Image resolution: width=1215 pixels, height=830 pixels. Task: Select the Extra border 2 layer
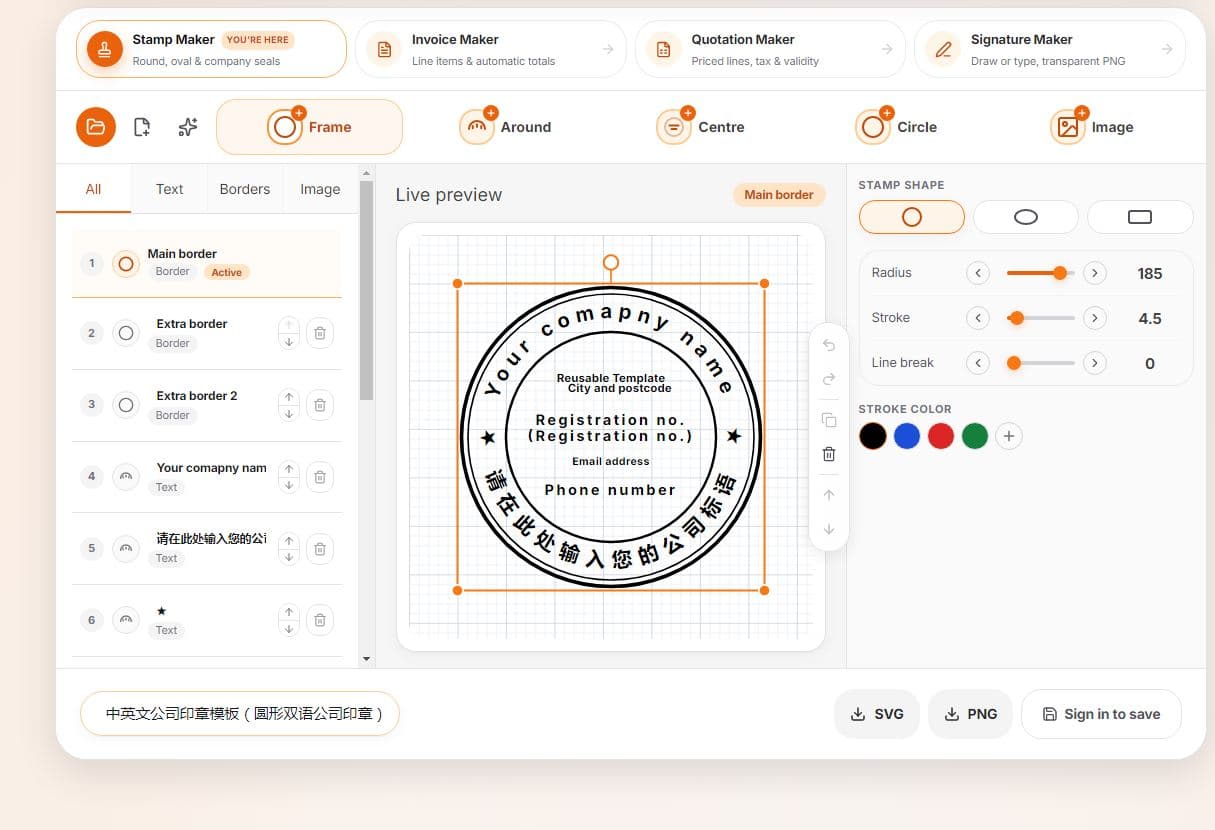coord(206,405)
